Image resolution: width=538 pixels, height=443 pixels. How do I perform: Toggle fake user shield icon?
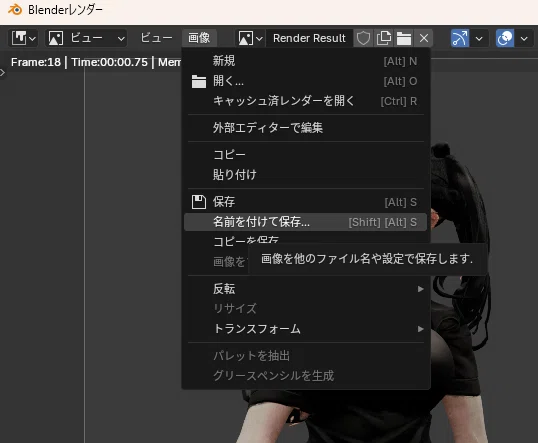click(363, 38)
